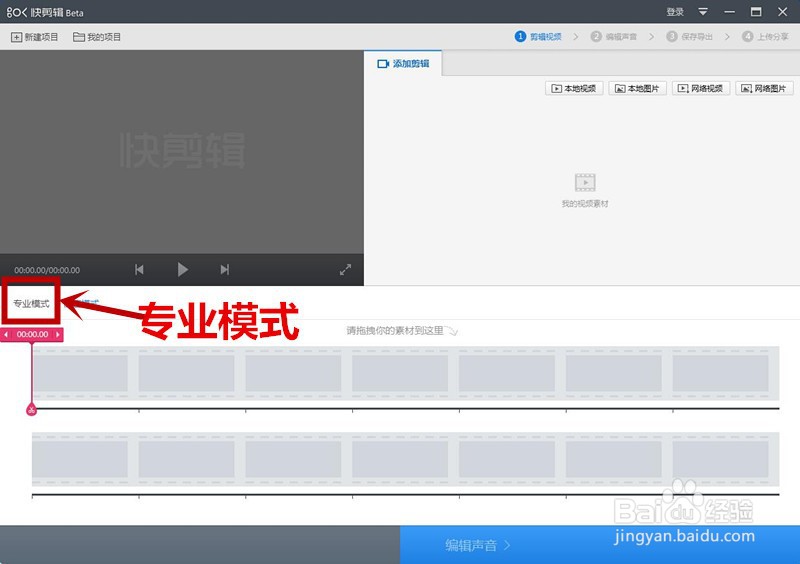Minimize the 快剪辑 window
The width and height of the screenshot is (800, 564).
(730, 12)
